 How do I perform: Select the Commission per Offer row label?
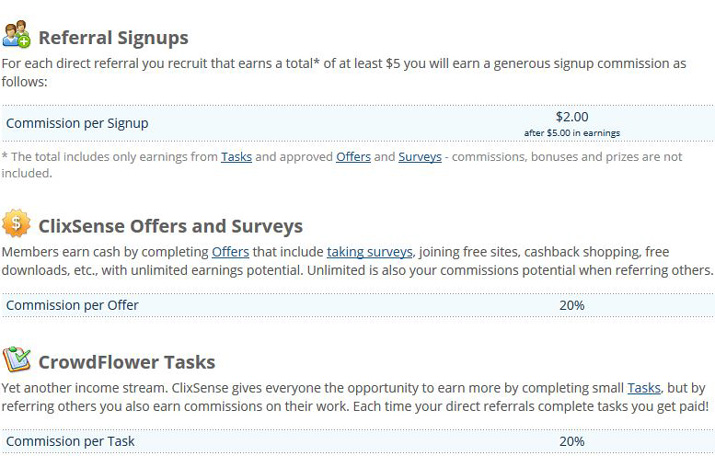point(72,305)
